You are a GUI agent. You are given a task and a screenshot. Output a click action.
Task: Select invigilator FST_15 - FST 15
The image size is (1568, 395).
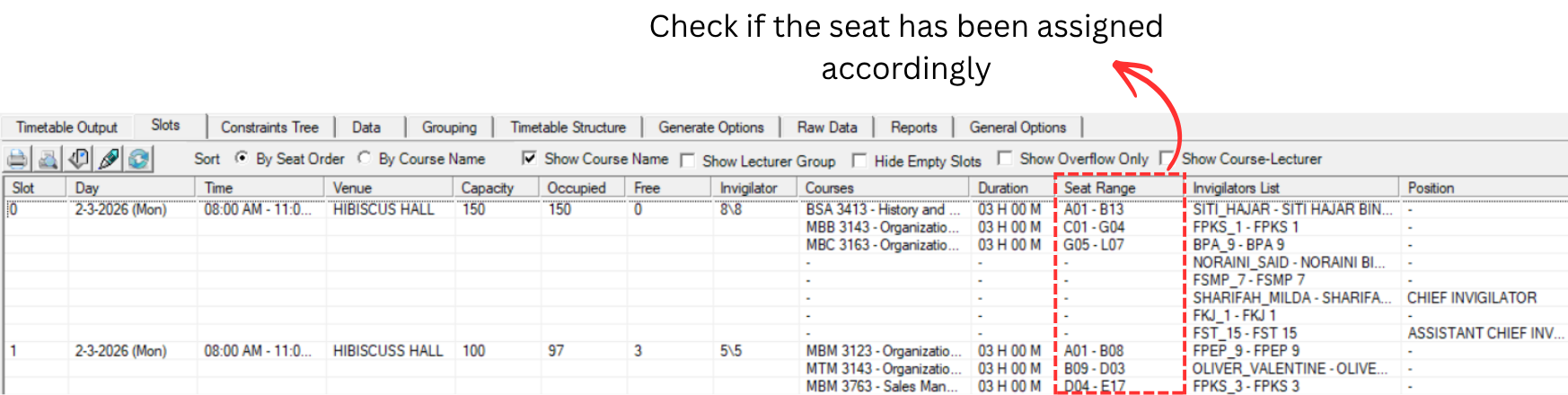1245,333
